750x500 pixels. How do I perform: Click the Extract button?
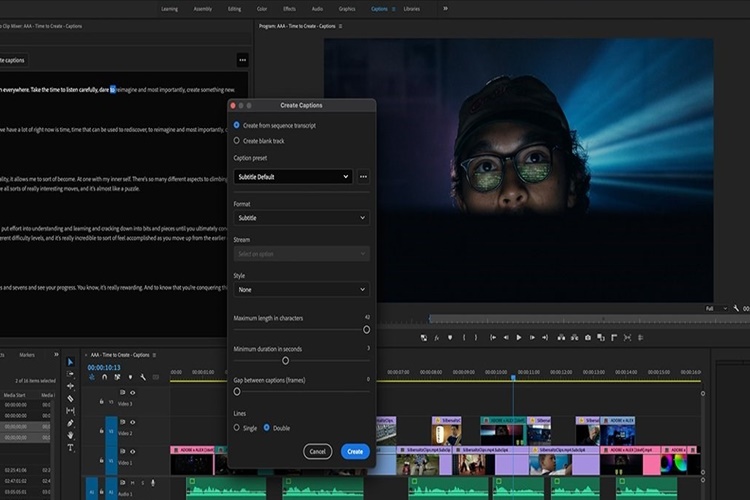pyautogui.click(x=574, y=337)
